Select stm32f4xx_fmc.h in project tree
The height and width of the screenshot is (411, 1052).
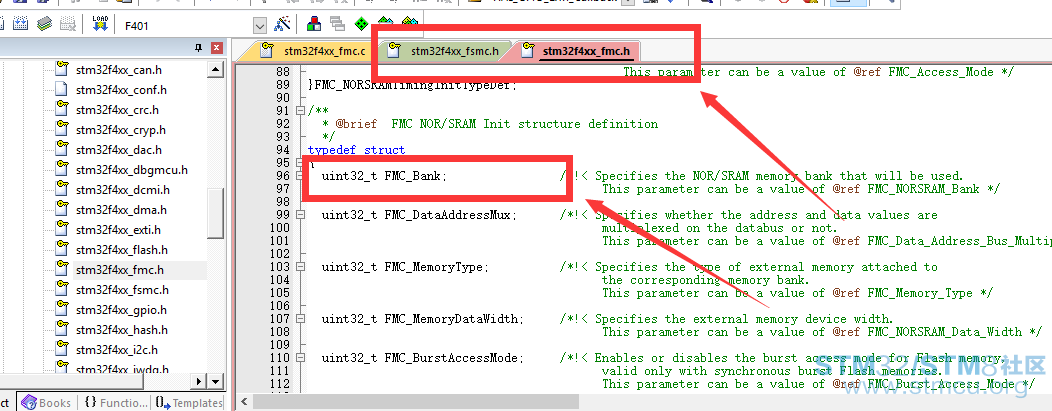pyautogui.click(x=120, y=270)
